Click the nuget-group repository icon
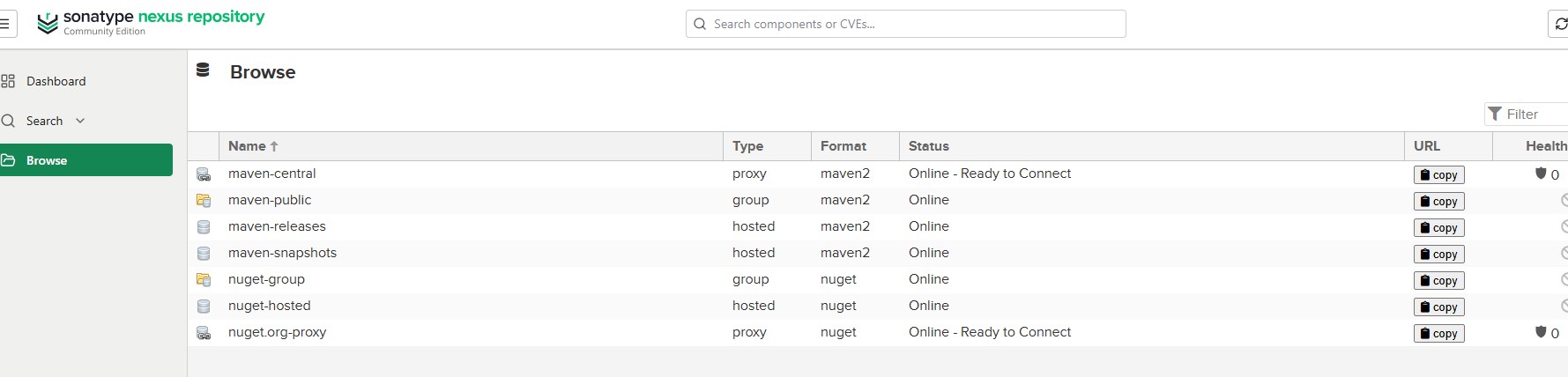The height and width of the screenshot is (377, 1568). [204, 280]
